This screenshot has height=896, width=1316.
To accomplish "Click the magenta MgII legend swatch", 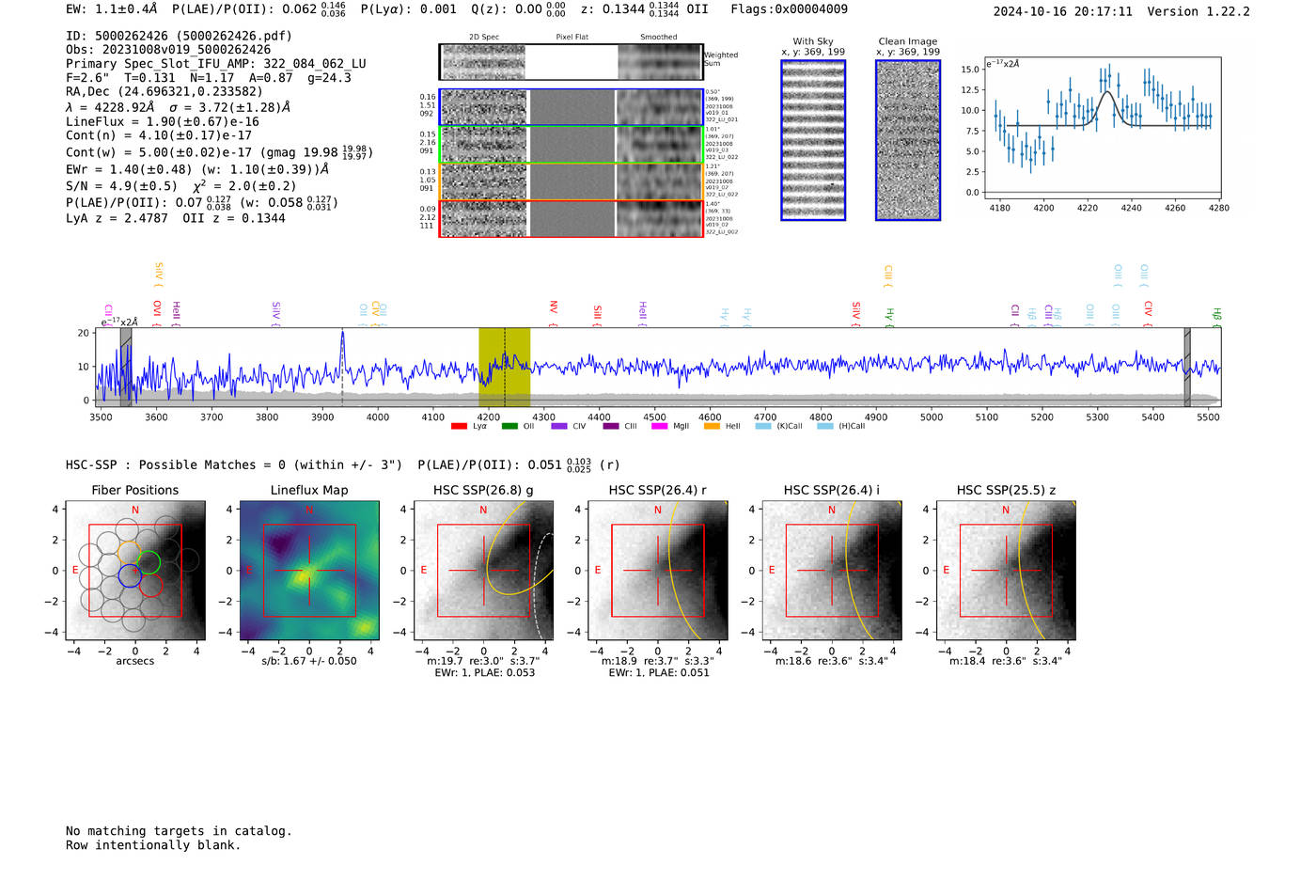I will (660, 426).
